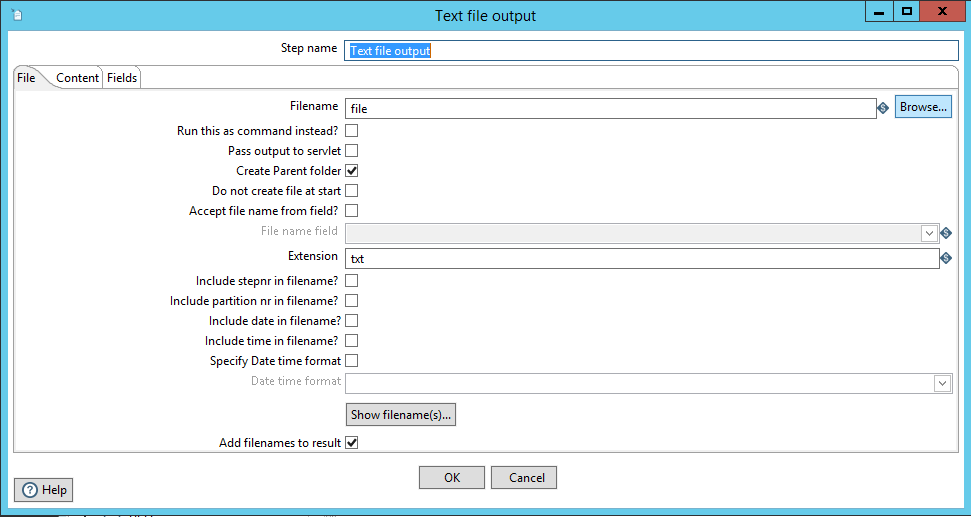Check 'Do not create file at start'
This screenshot has width=971, height=517.
352,191
